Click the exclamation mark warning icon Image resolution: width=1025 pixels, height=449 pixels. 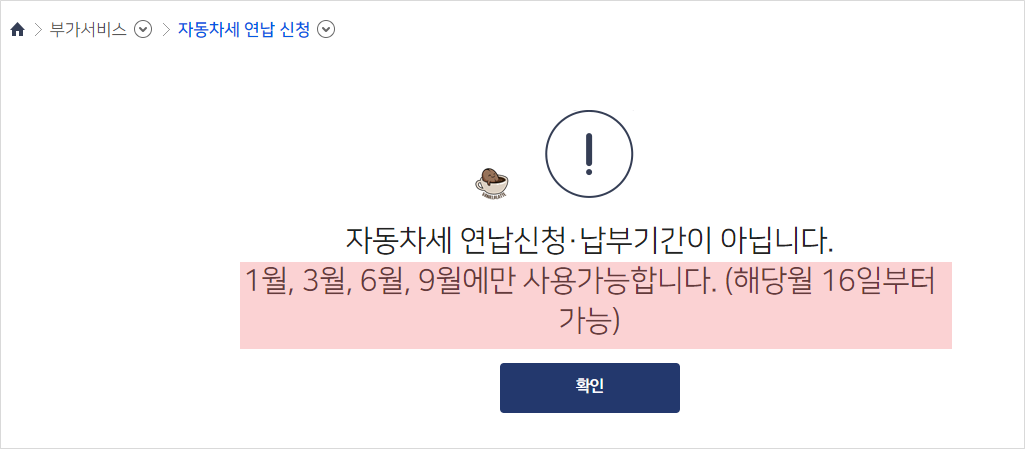[589, 154]
